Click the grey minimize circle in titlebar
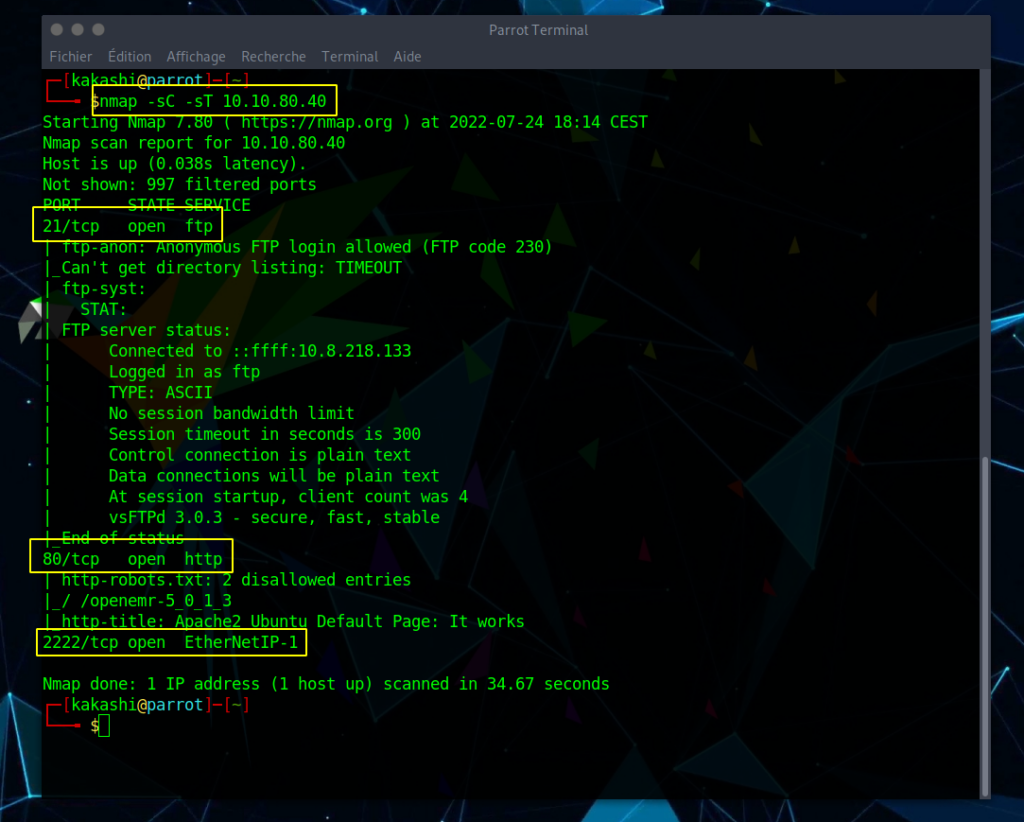1024x822 pixels. click(56, 30)
